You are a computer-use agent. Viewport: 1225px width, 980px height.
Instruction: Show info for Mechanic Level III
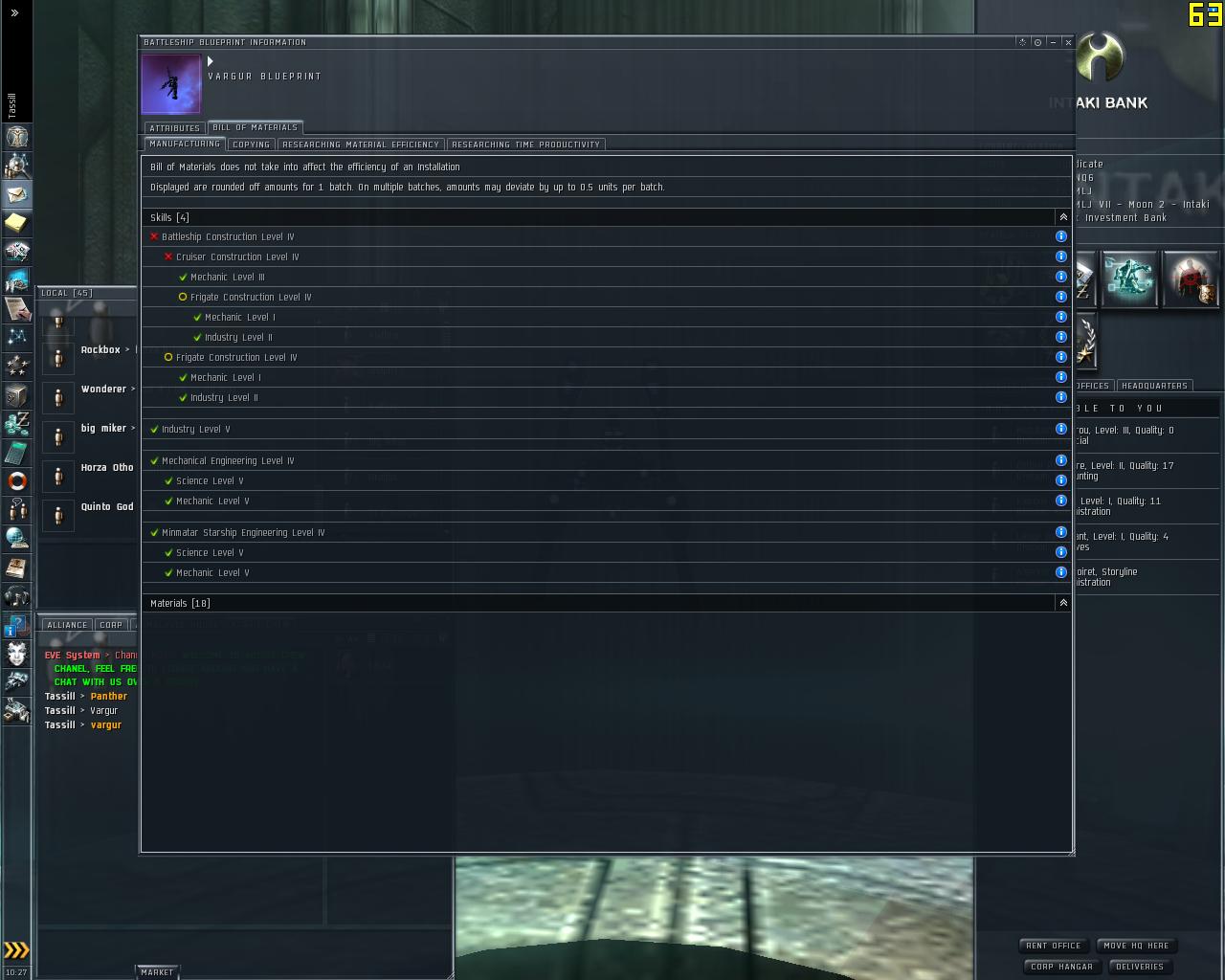coord(1060,277)
